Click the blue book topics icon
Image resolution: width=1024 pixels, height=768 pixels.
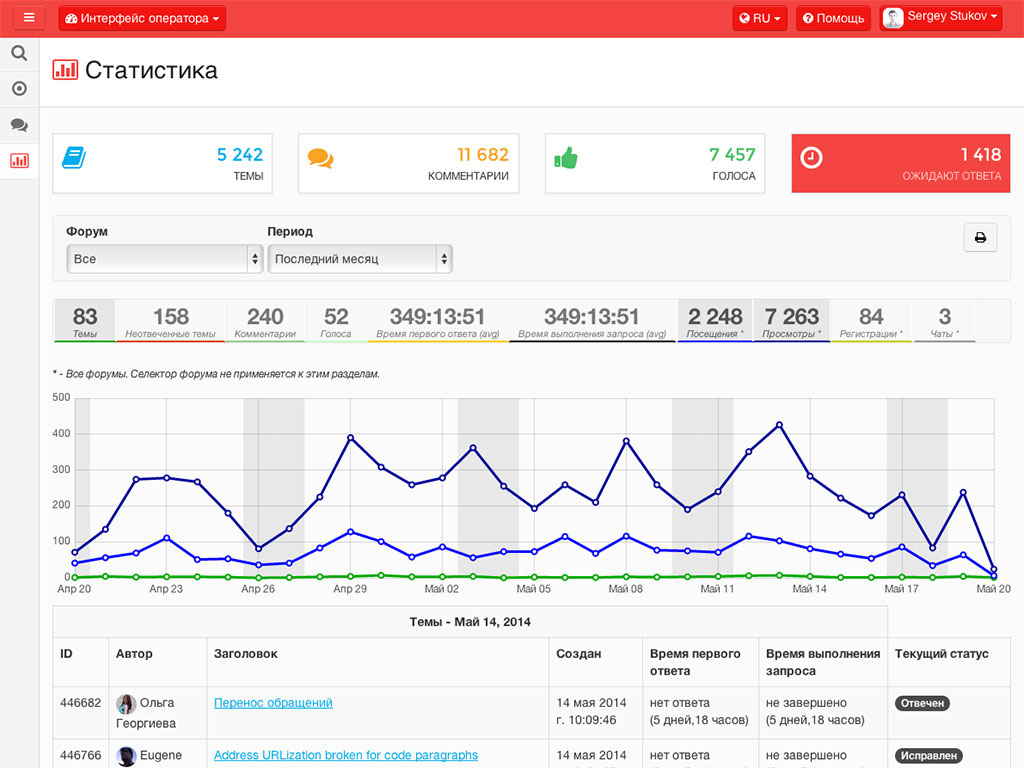(74, 158)
